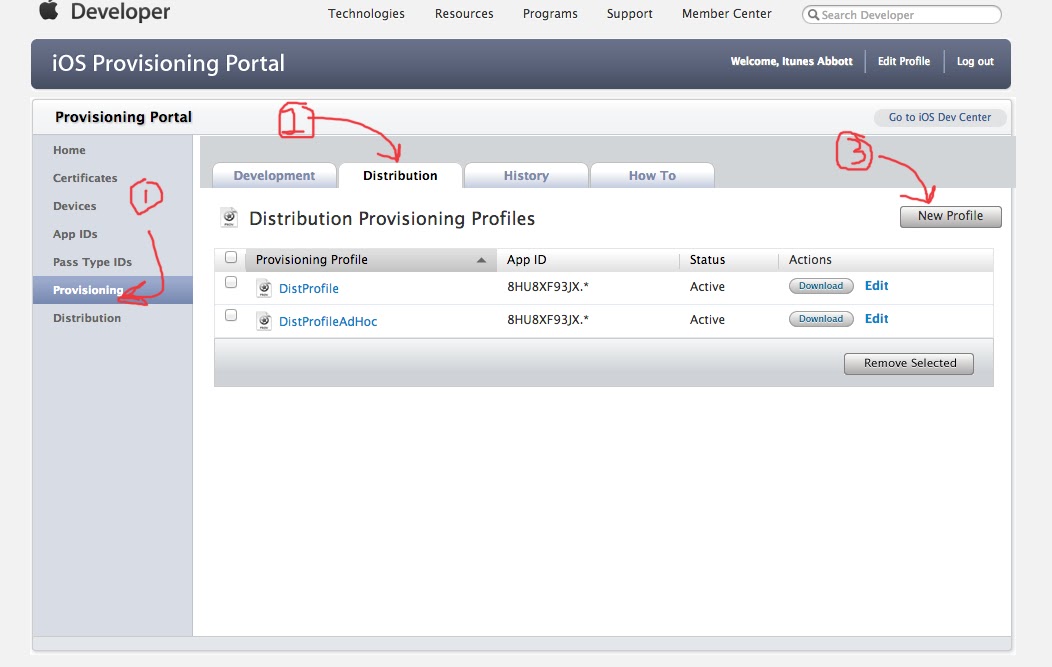The height and width of the screenshot is (667, 1052).
Task: Click the Distribution Provisioning Profiles heading icon
Action: tap(229, 218)
